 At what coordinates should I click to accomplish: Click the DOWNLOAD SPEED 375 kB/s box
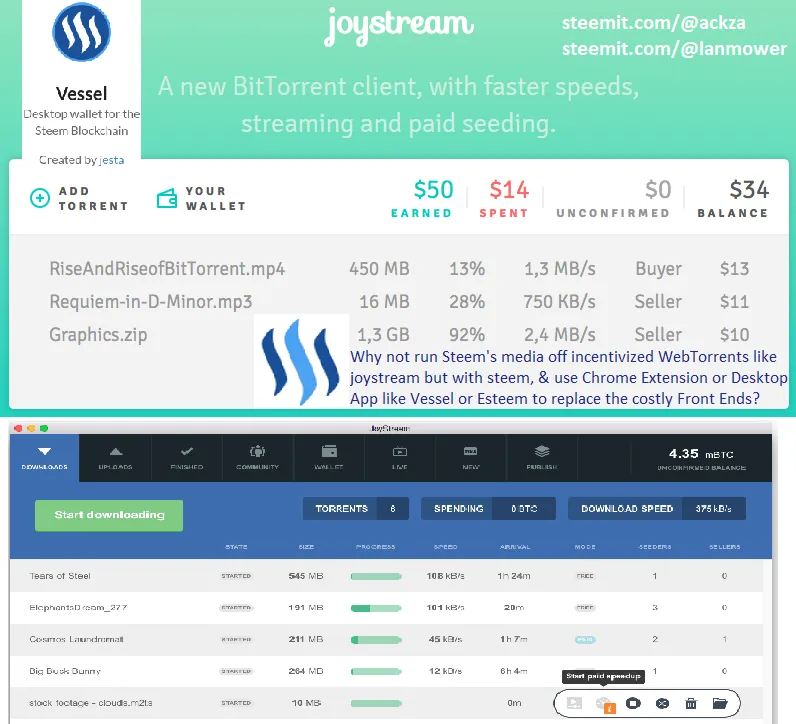(657, 509)
